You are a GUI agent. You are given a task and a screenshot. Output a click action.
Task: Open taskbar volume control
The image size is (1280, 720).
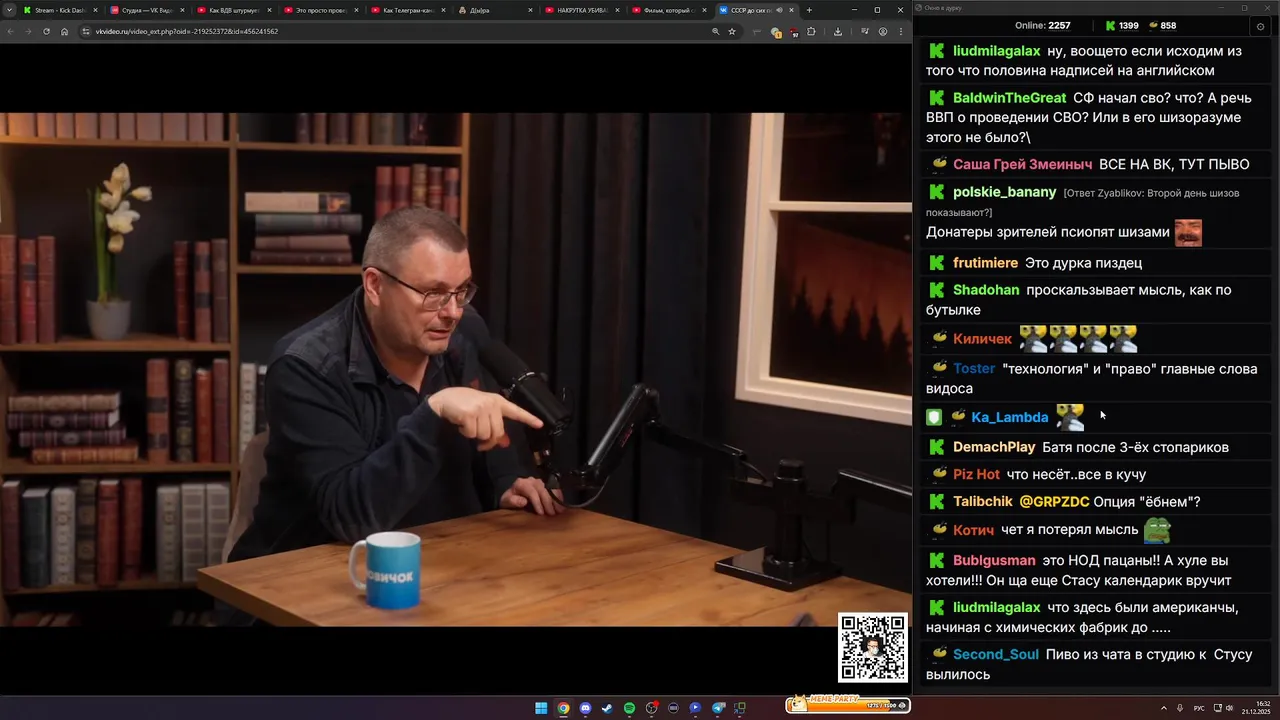click(1230, 708)
